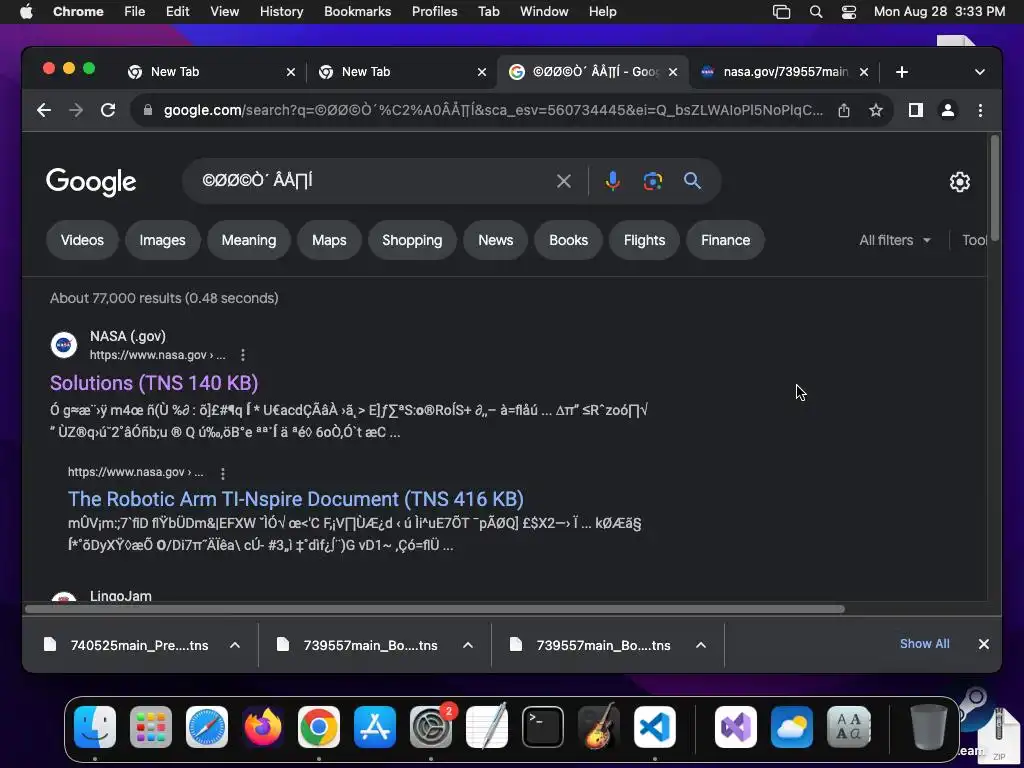Close the downloads bar
1024x768 pixels.
click(984, 644)
